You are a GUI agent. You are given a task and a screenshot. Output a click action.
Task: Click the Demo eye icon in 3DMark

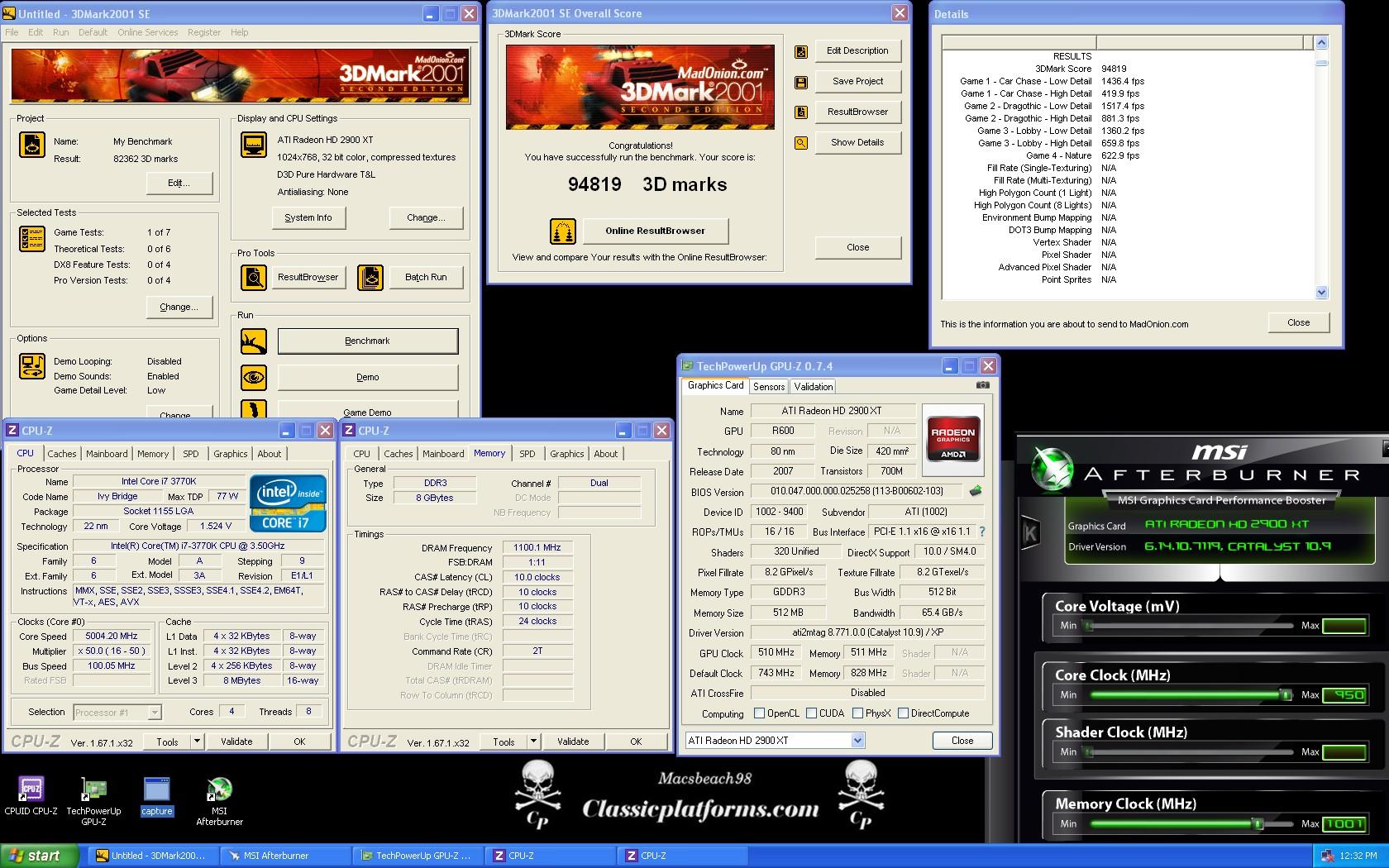tap(254, 377)
